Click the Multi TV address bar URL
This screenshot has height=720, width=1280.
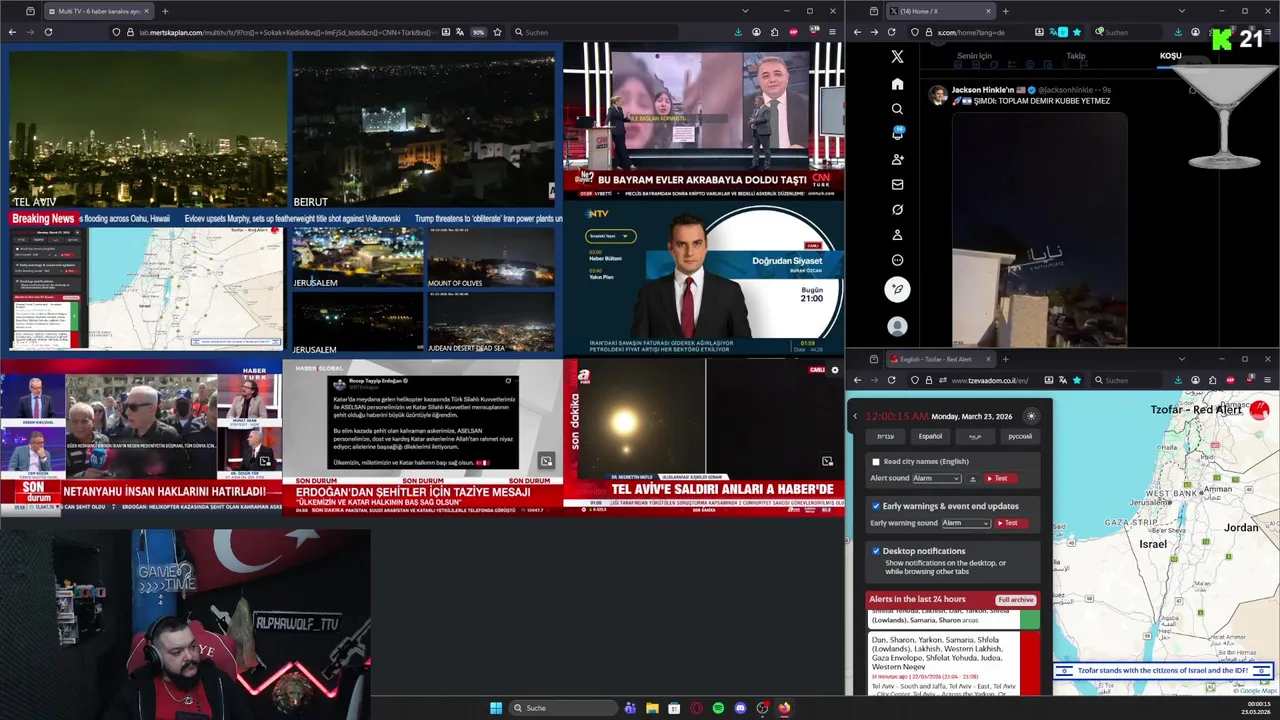click(288, 32)
